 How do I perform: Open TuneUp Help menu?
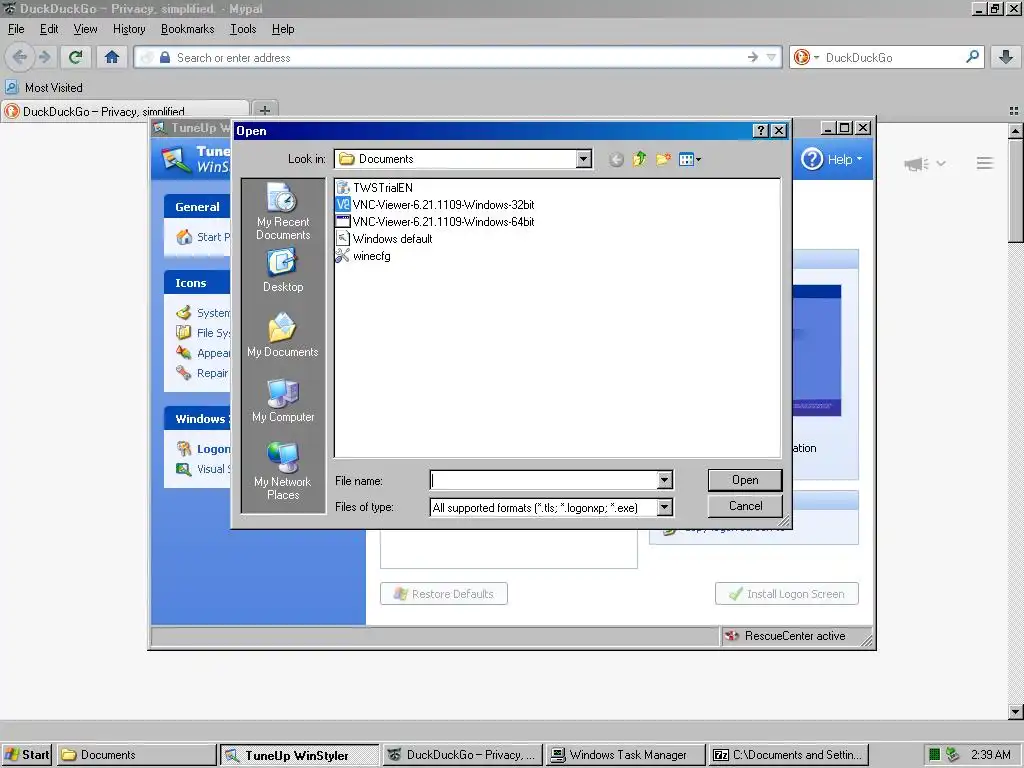tap(831, 159)
